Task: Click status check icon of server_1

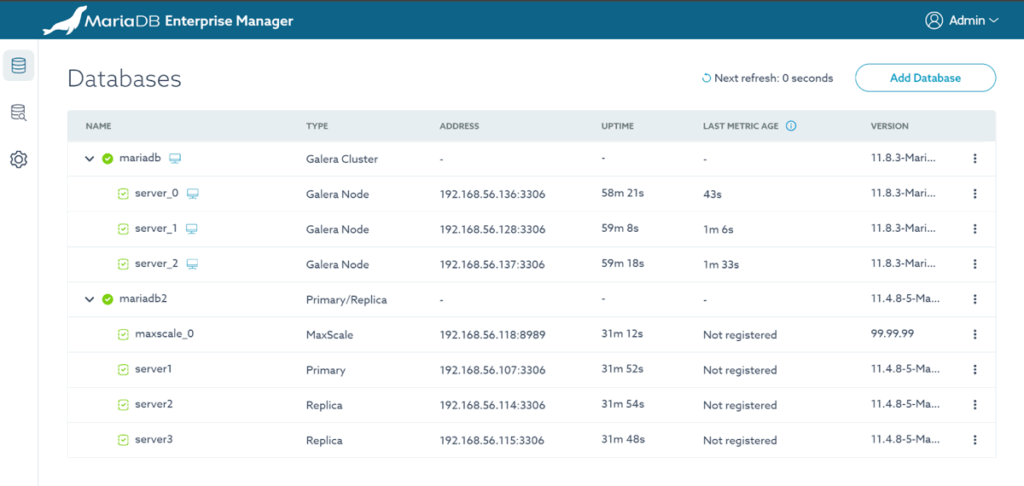Action: coord(123,229)
